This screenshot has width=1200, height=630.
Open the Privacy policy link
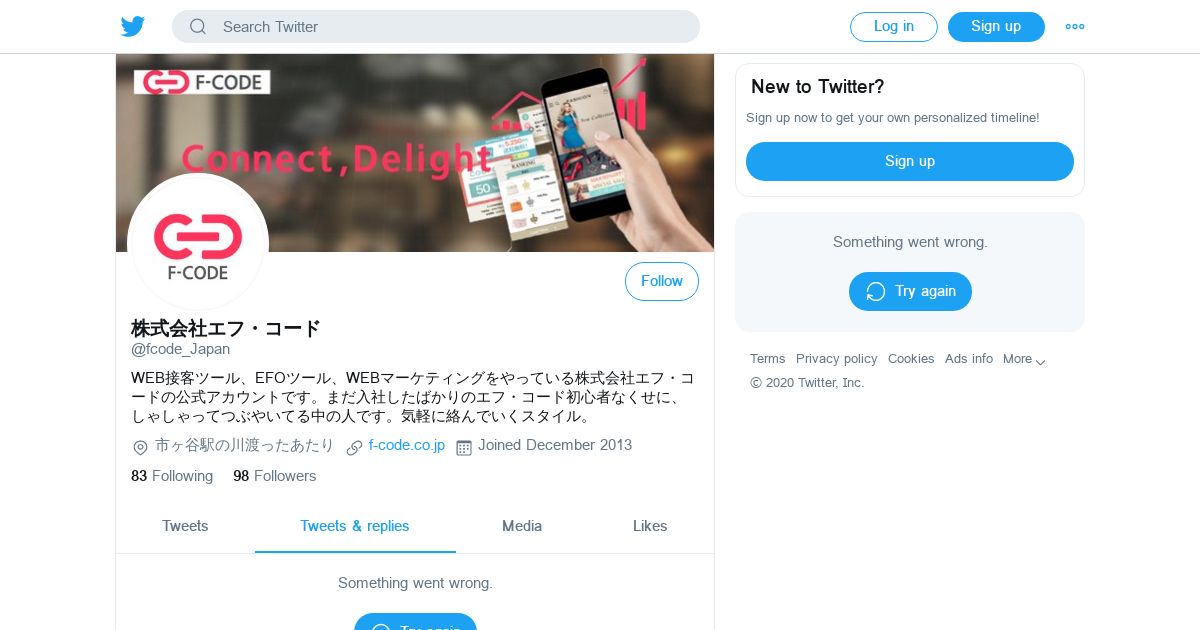pyautogui.click(x=836, y=359)
